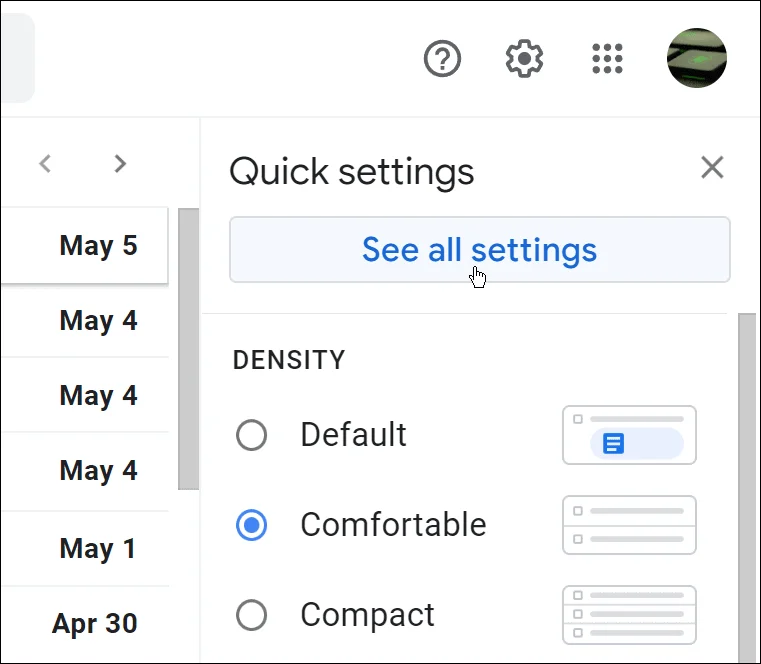
Task: Go to older emails with right chevron
Action: [x=120, y=164]
